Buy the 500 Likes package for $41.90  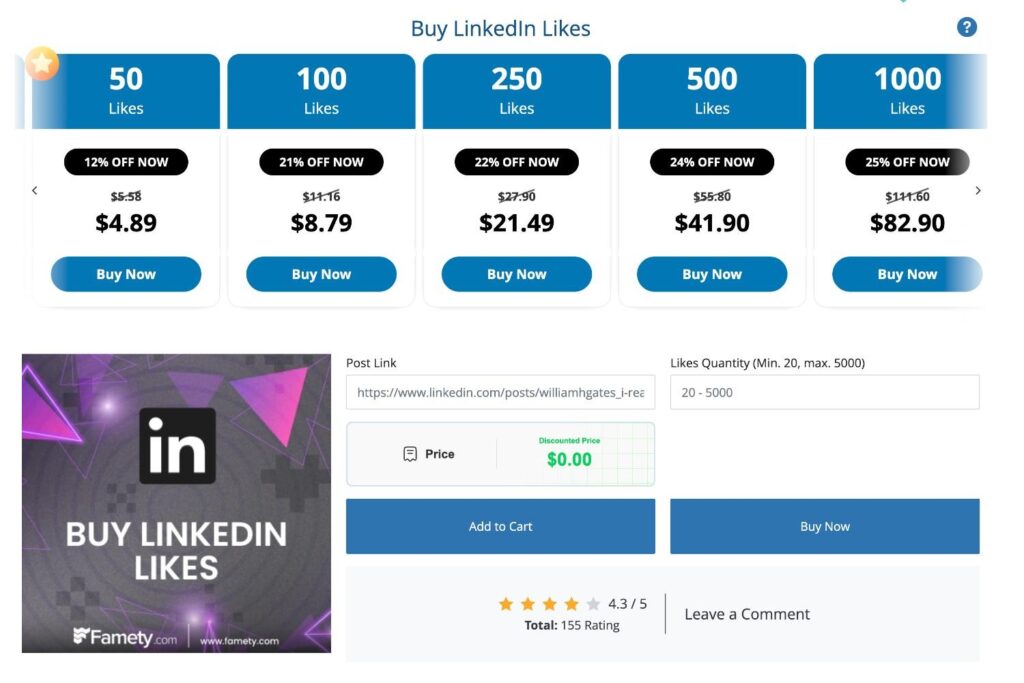[712, 274]
